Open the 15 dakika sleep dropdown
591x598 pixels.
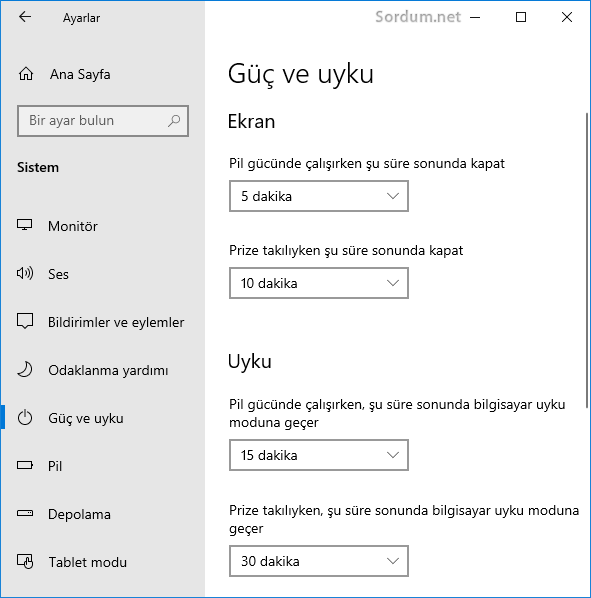tap(319, 455)
